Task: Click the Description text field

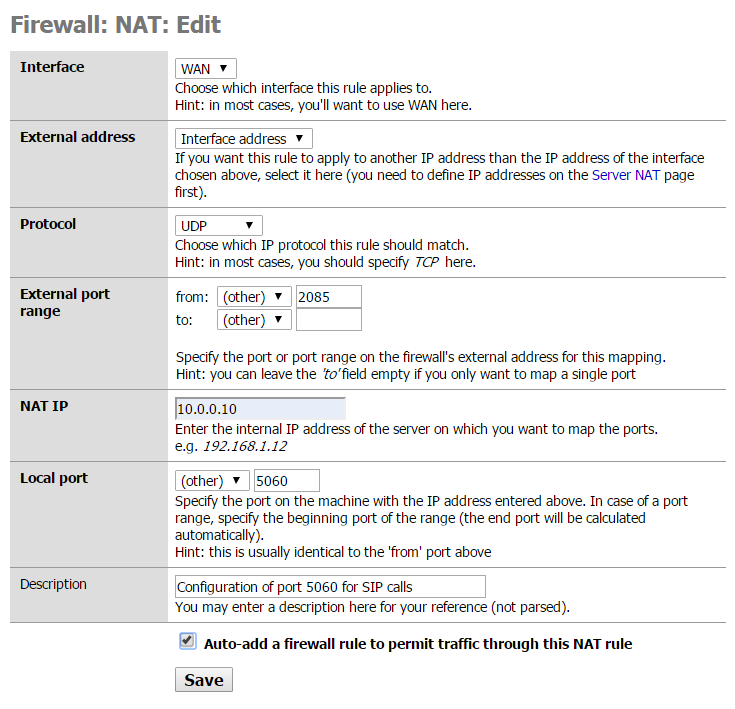Action: tap(330, 586)
